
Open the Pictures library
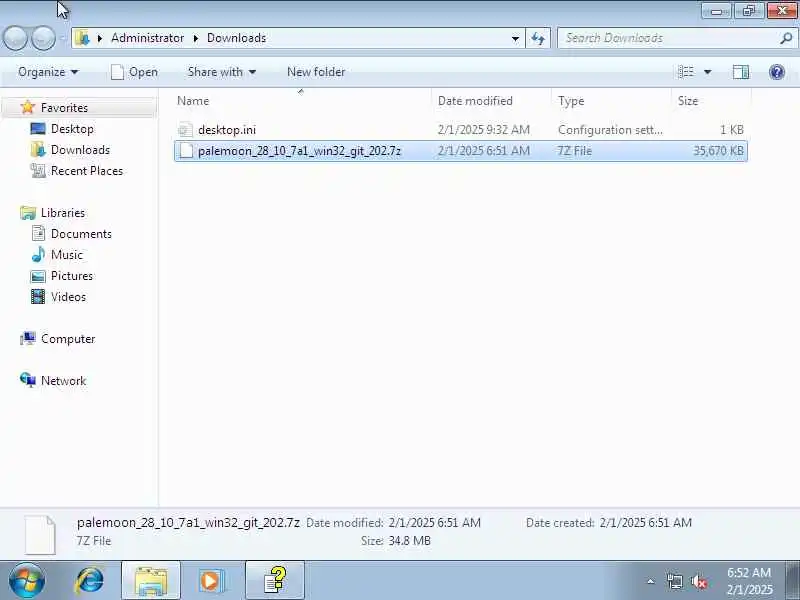point(72,276)
